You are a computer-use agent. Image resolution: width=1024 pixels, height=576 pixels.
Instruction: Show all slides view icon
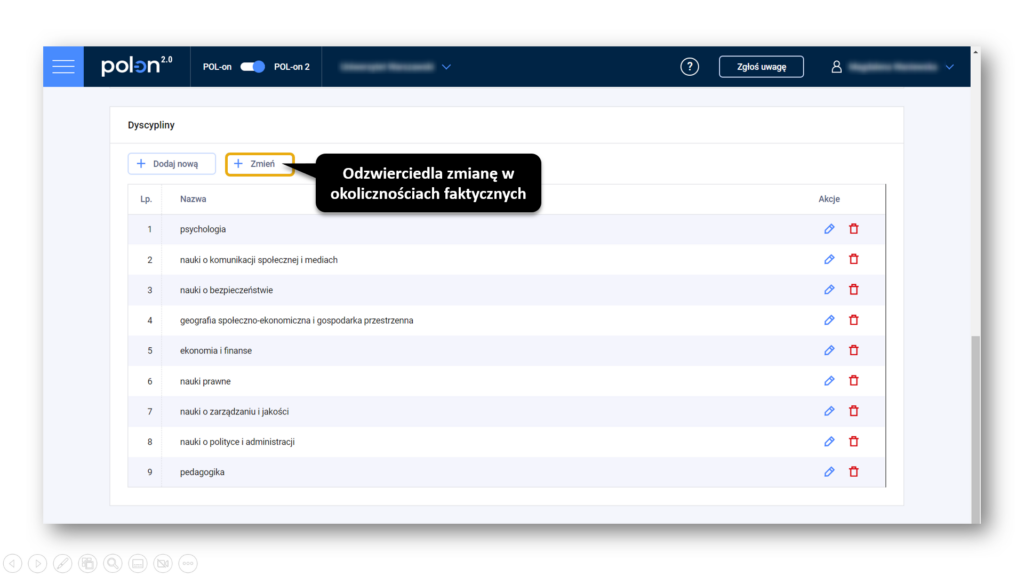(x=88, y=563)
